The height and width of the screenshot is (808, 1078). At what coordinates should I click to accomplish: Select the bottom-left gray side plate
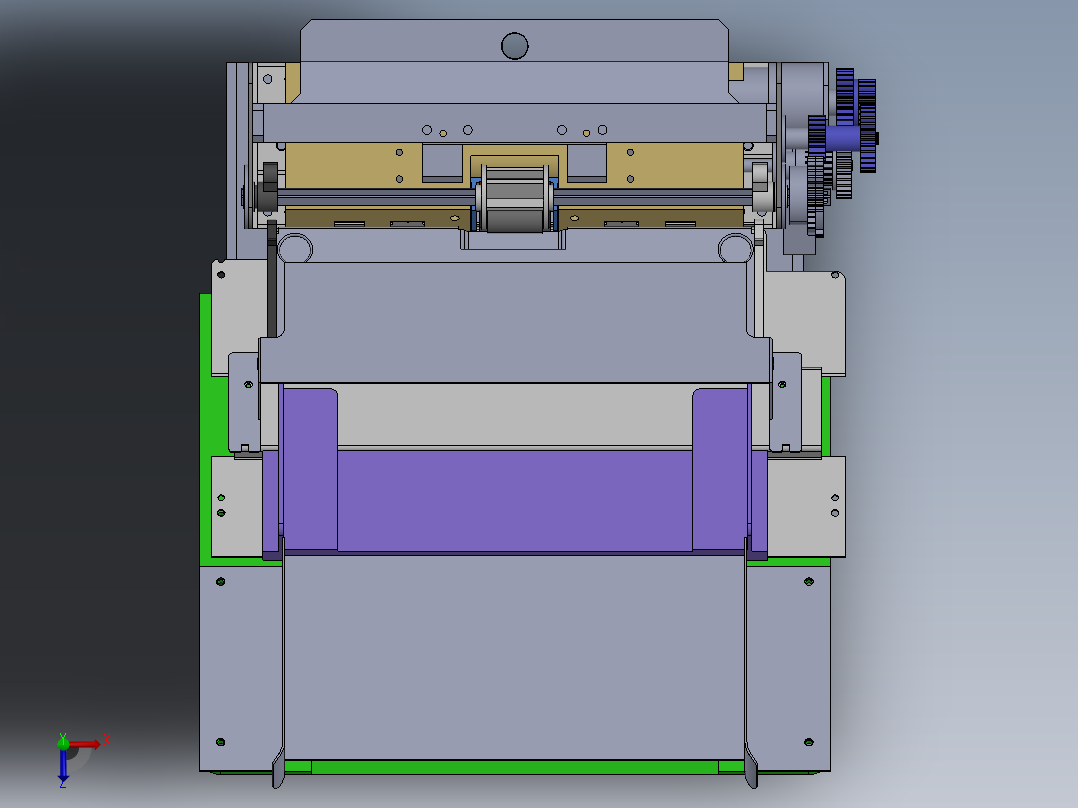pyautogui.click(x=241, y=668)
